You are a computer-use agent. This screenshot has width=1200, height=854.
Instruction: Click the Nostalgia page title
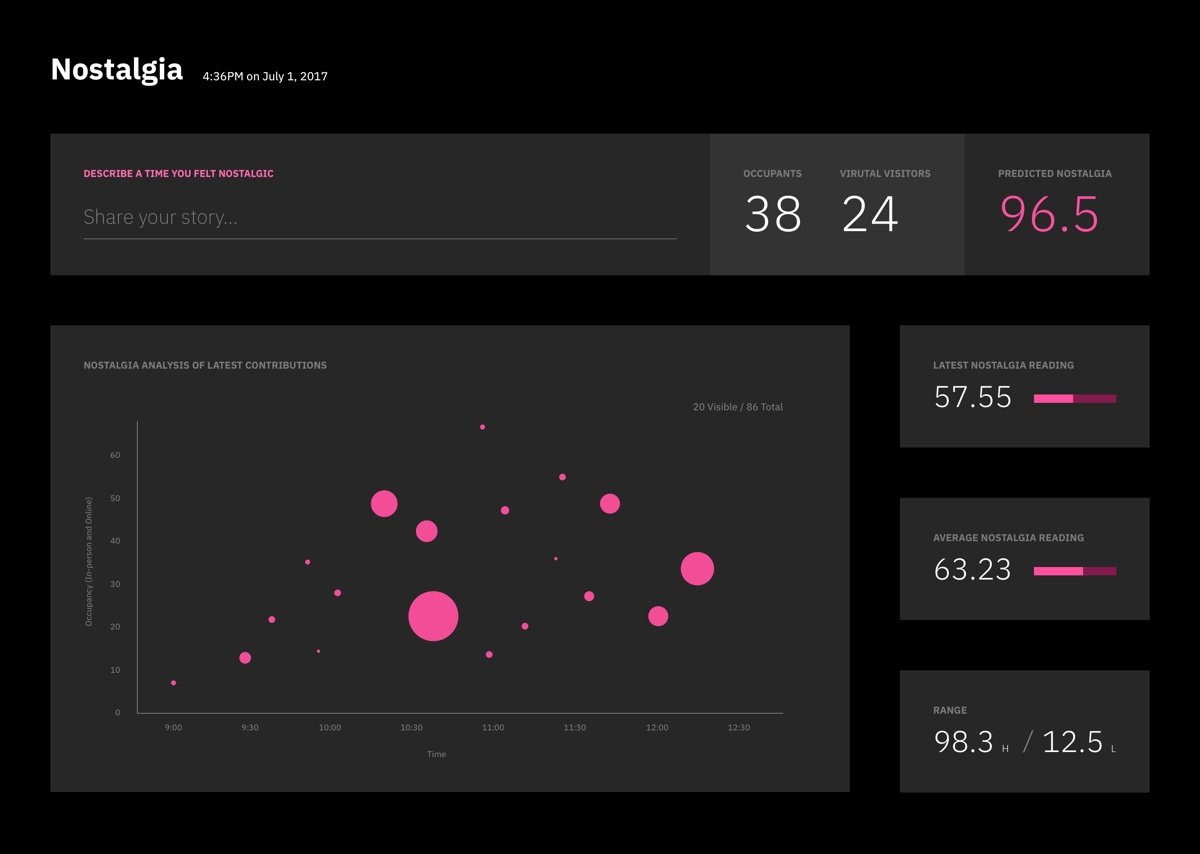click(x=117, y=70)
